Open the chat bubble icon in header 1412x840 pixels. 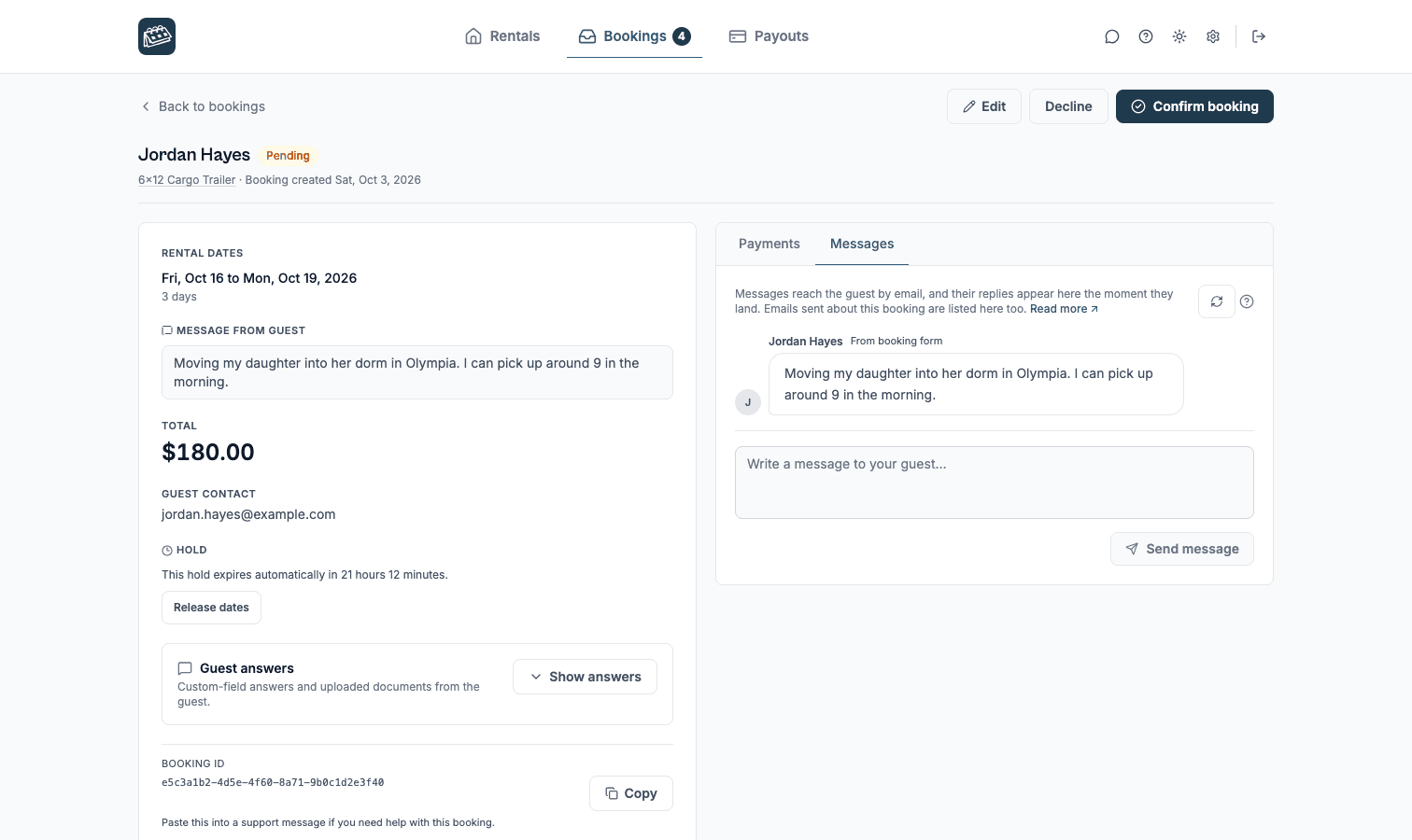[x=1112, y=36]
